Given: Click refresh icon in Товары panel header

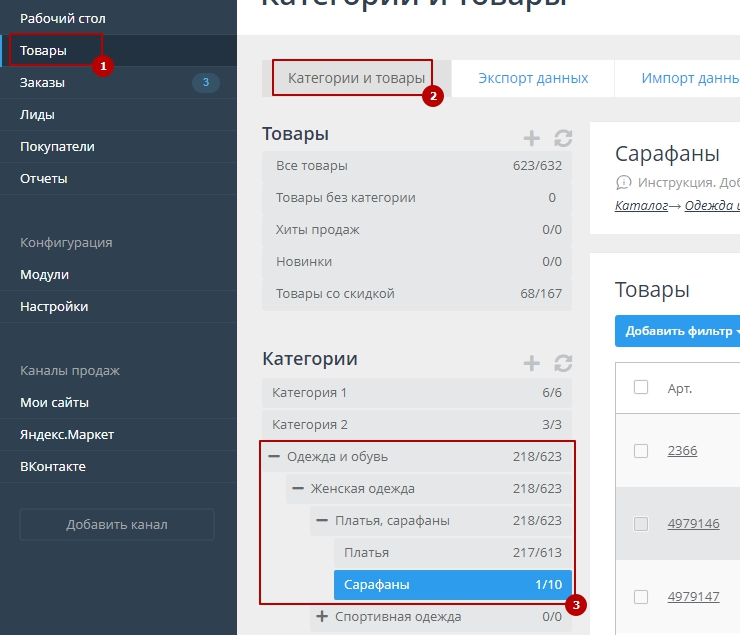Looking at the screenshot, I should (563, 138).
